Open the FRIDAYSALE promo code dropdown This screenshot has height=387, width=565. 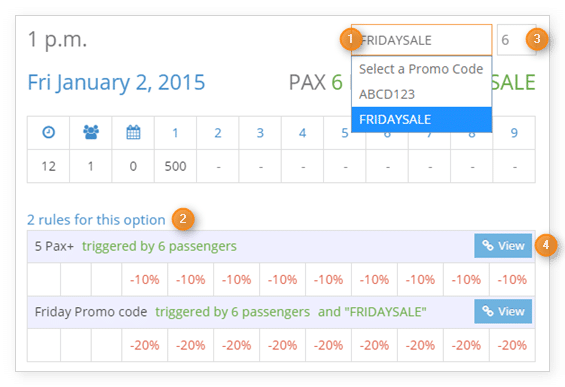pos(422,40)
